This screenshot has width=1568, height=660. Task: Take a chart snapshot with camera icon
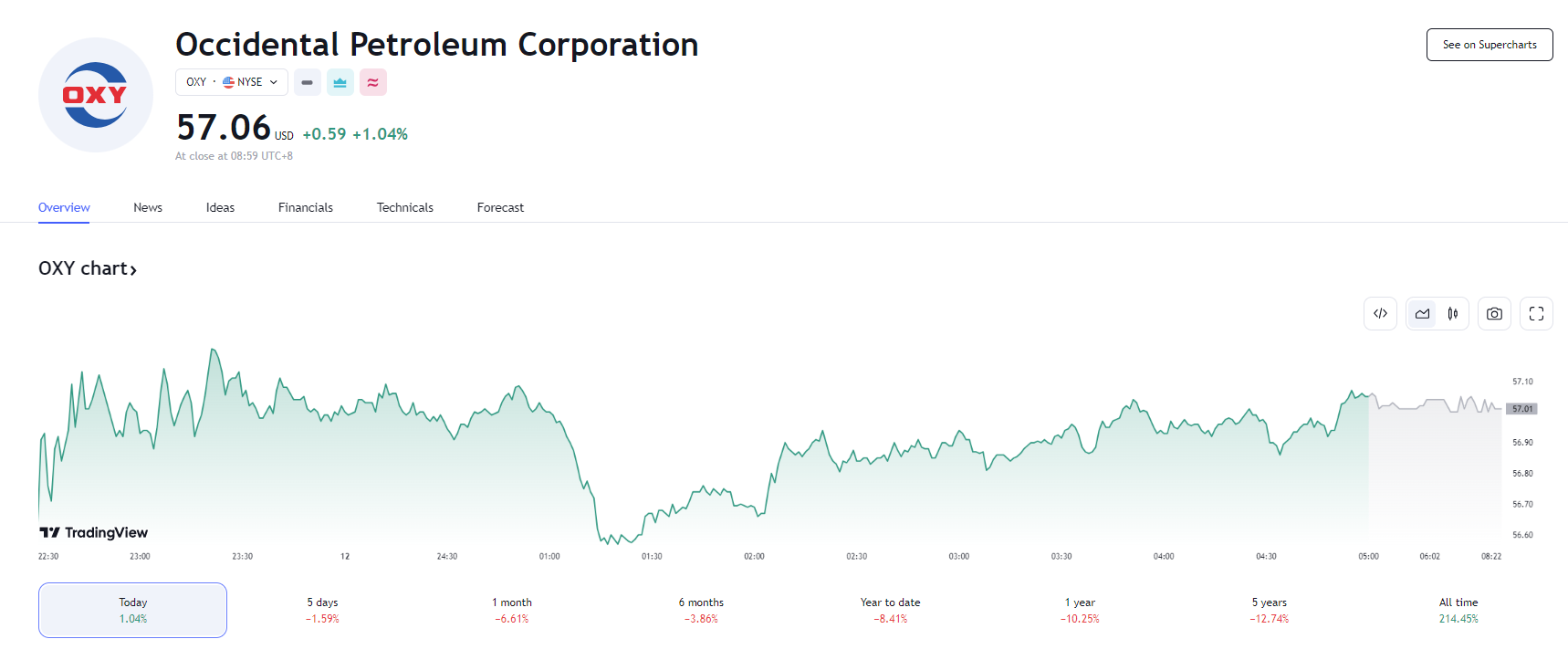(x=1494, y=314)
